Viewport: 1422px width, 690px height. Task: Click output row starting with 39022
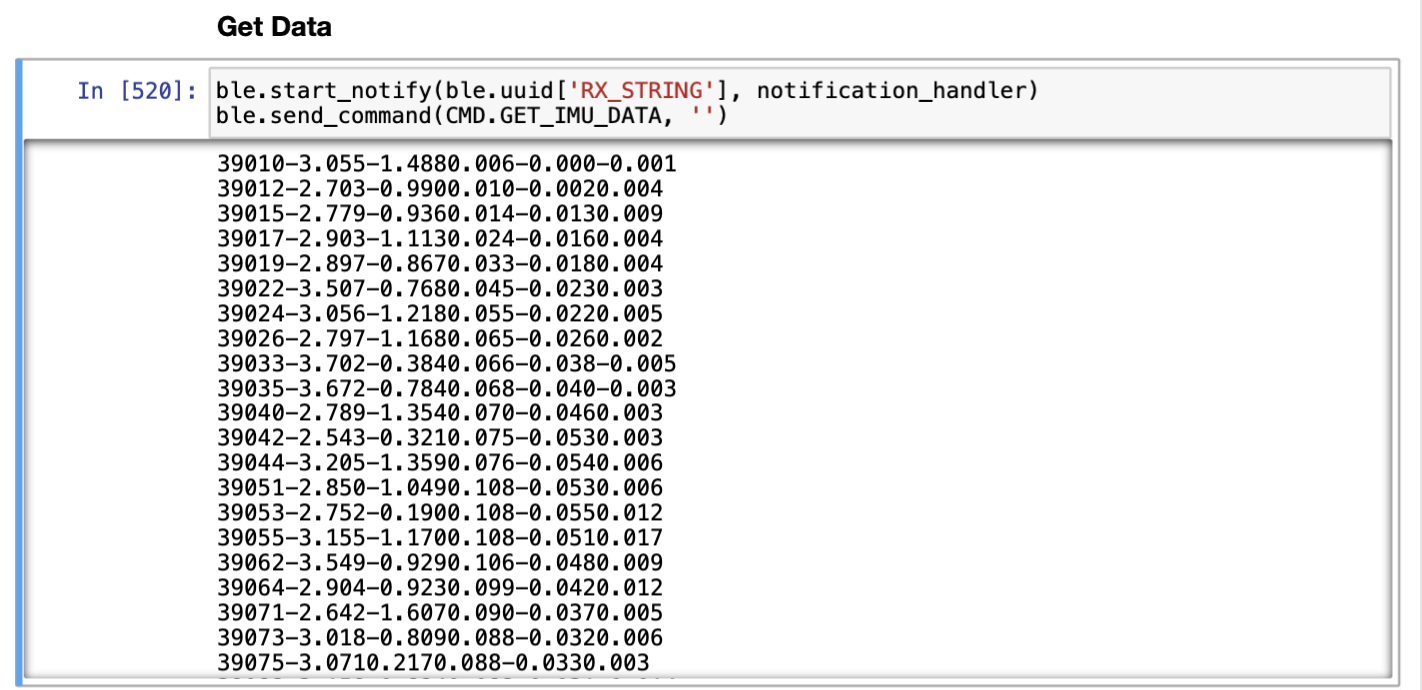point(440,288)
